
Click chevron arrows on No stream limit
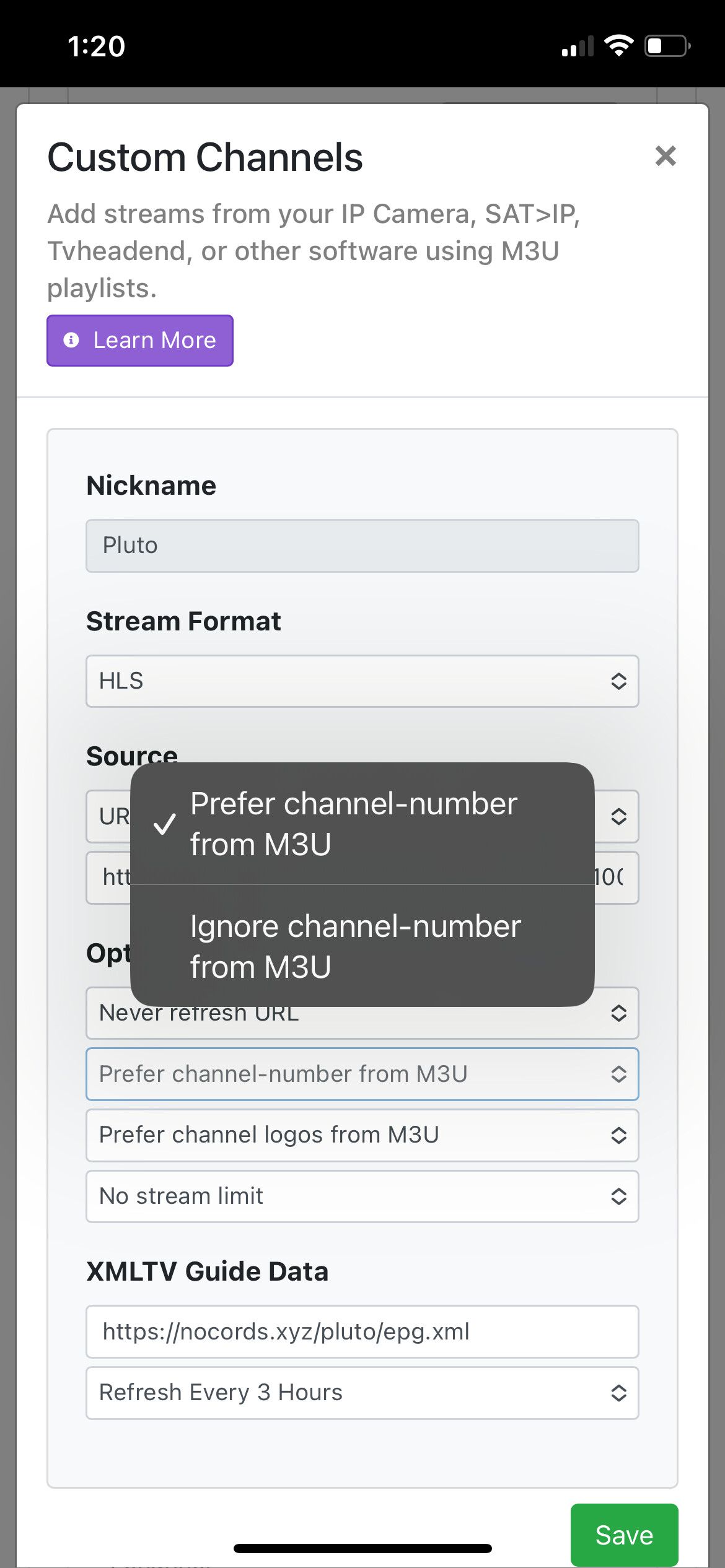(618, 1196)
